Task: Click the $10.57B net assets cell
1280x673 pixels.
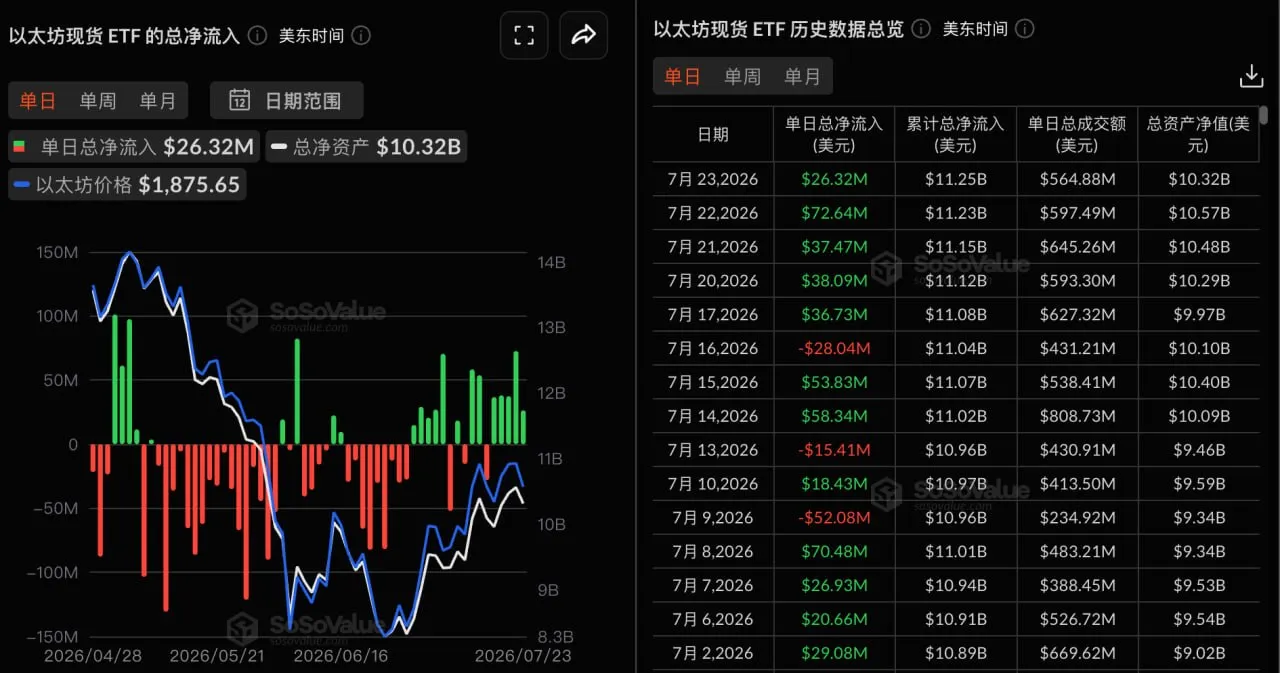Action: click(x=1198, y=213)
